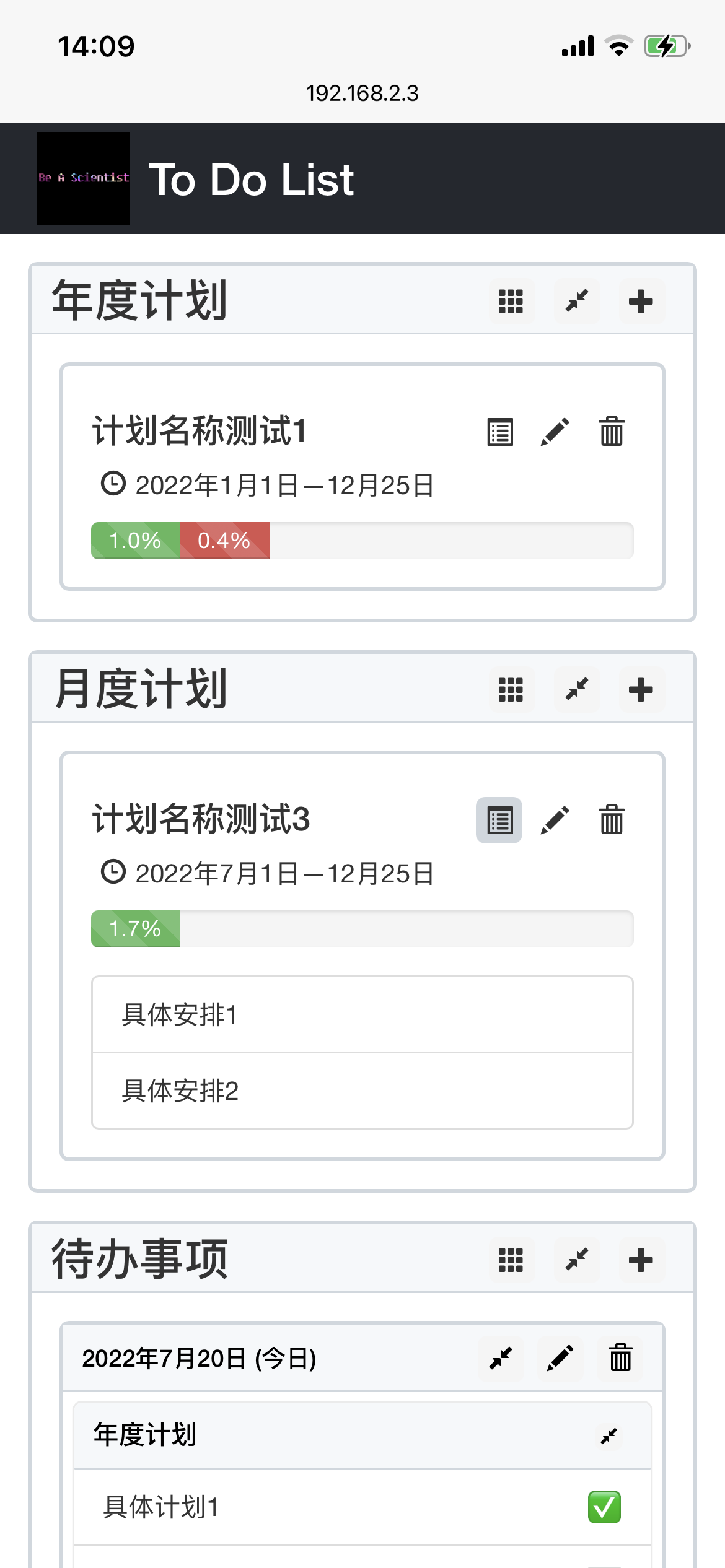Show detail list for 计划名称测试1
Viewport: 725px width, 1568px height.
point(499,432)
